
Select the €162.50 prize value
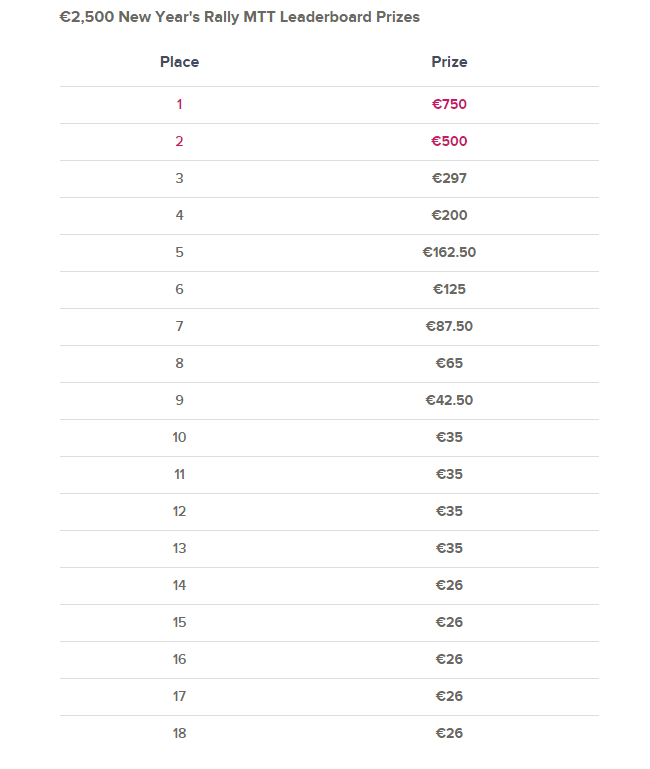(449, 252)
